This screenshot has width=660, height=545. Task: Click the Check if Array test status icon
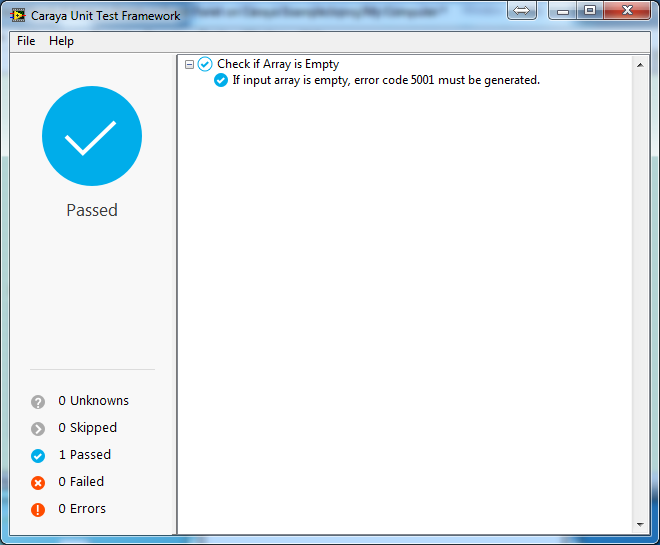pyautogui.click(x=205, y=64)
